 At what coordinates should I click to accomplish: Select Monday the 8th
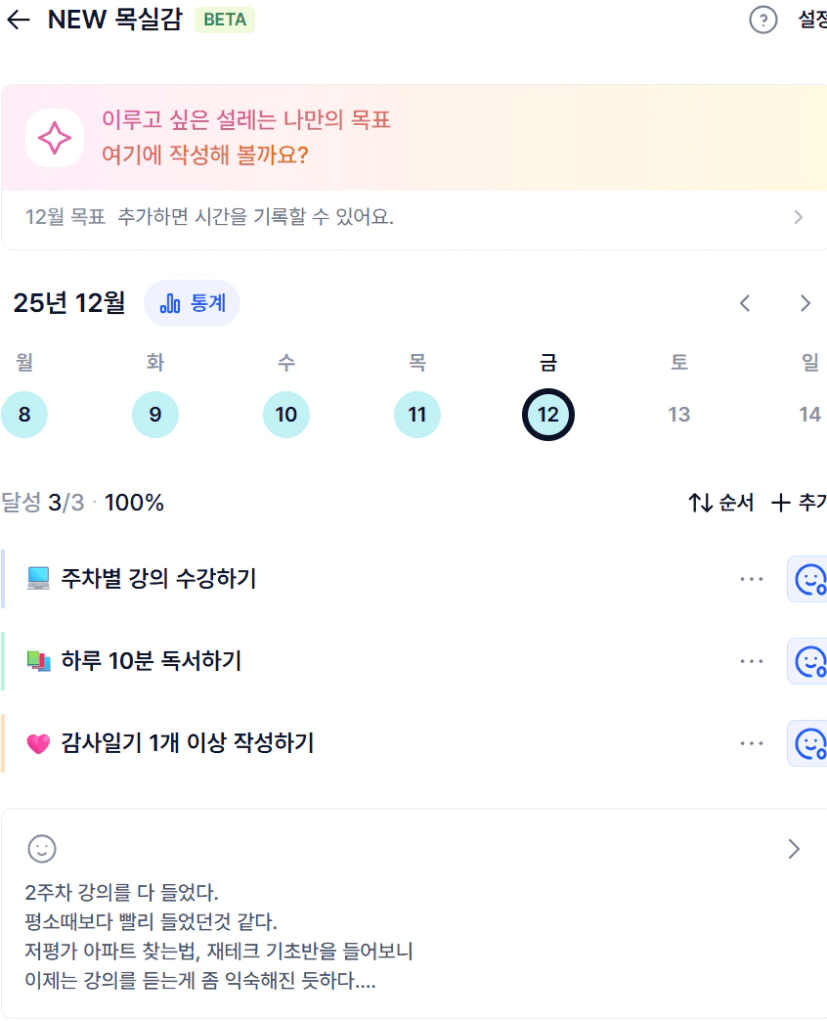click(x=24, y=414)
